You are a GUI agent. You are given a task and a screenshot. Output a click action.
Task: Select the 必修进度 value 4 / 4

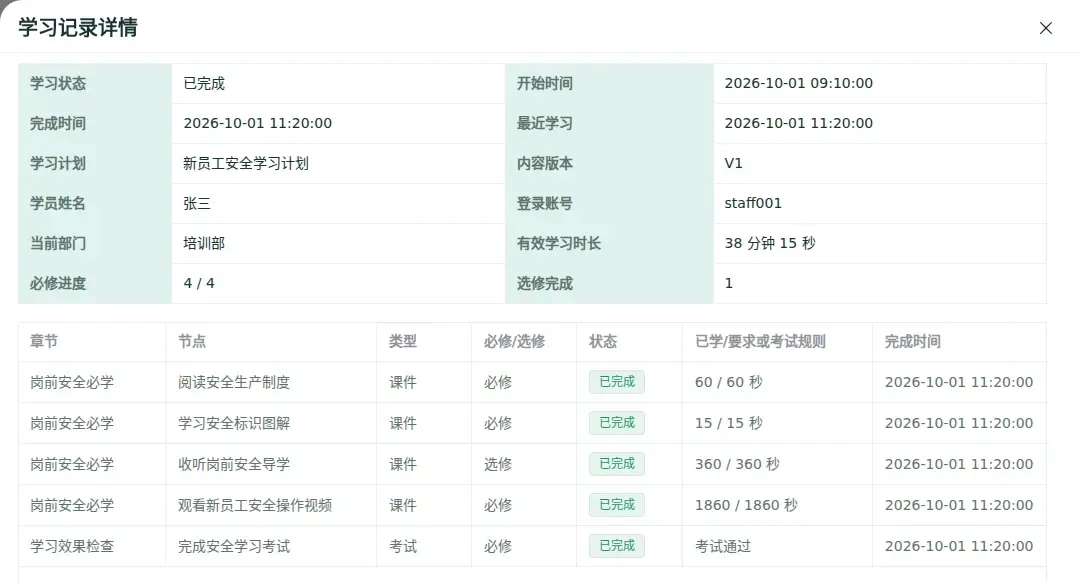[199, 283]
